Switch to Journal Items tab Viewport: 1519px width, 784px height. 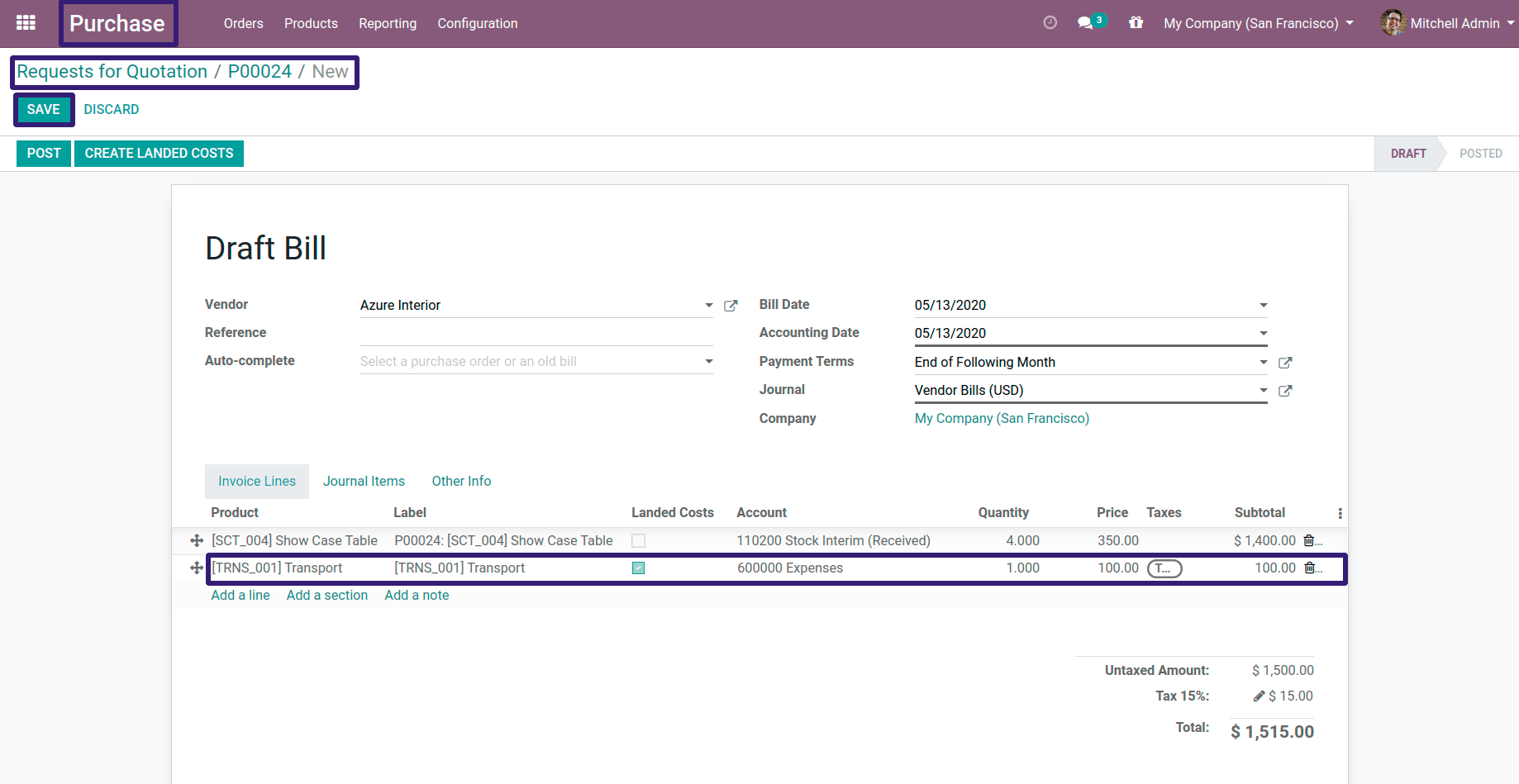[364, 481]
